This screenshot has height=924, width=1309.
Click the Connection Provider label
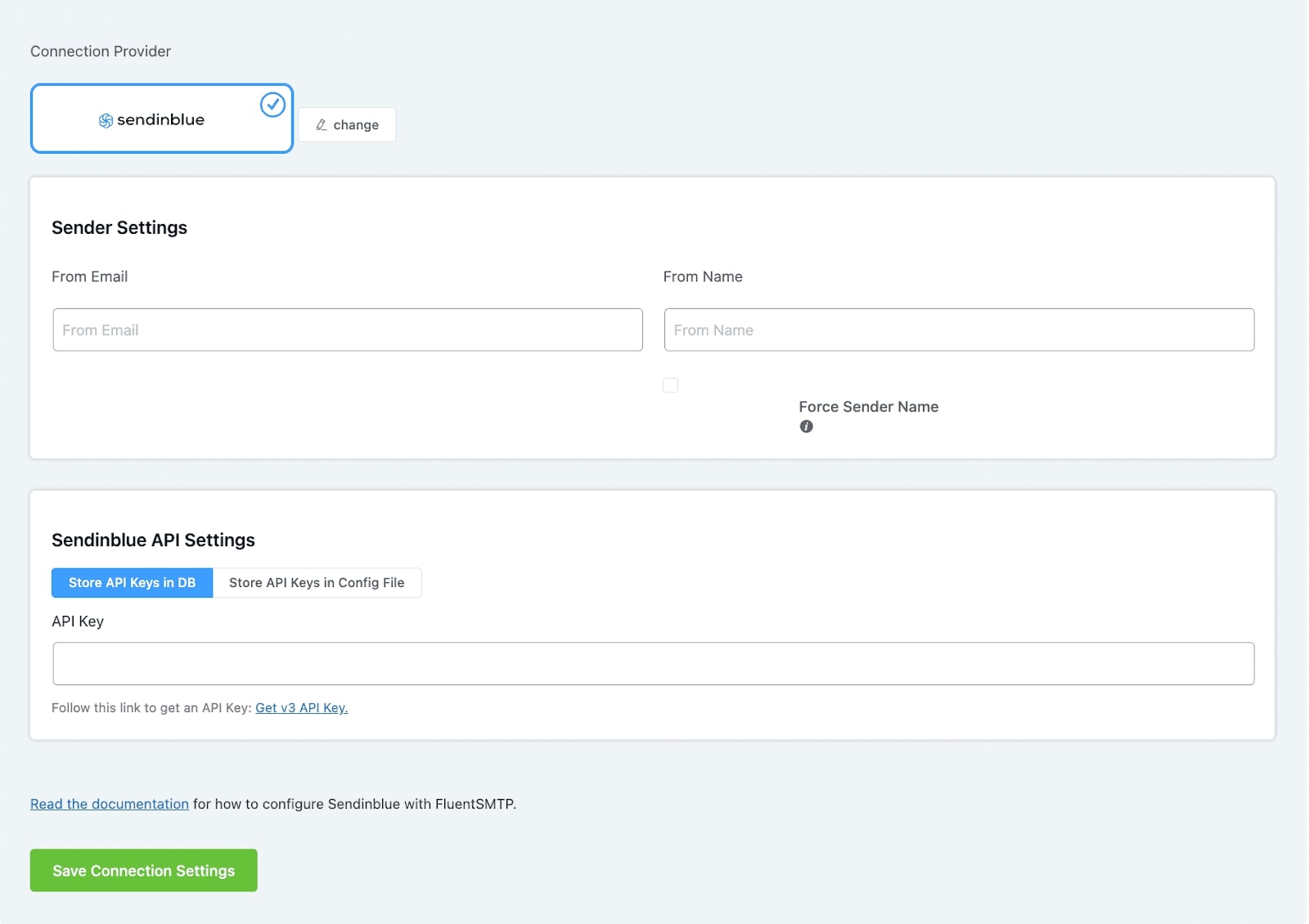(101, 51)
